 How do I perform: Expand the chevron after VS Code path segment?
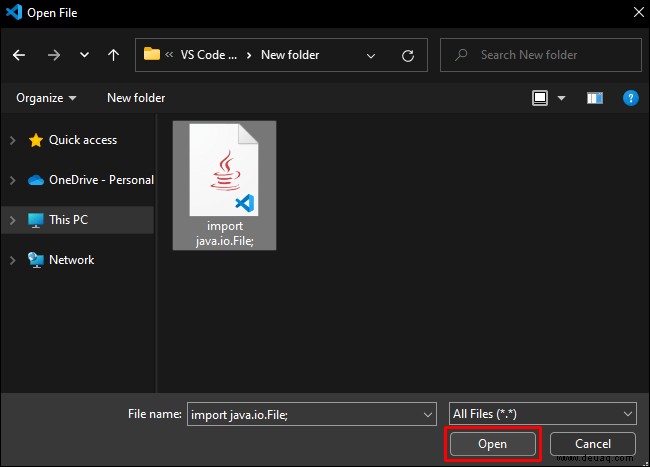point(249,56)
